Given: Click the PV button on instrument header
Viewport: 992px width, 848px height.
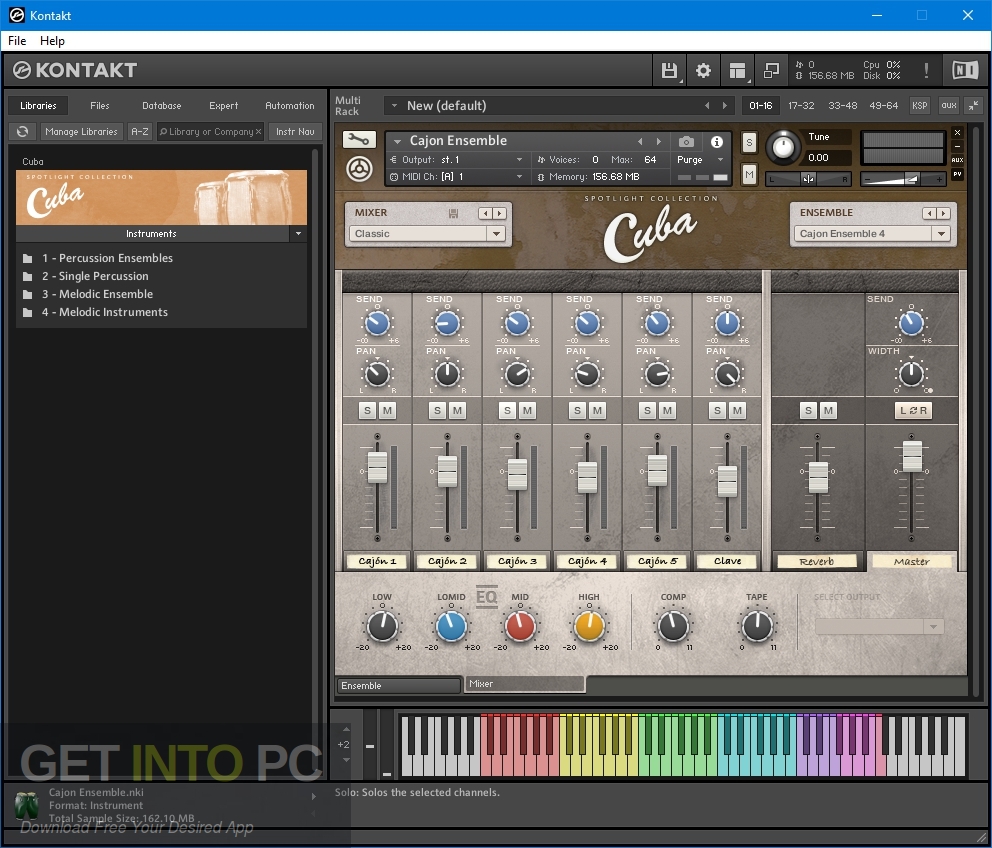Looking at the screenshot, I should tap(957, 174).
